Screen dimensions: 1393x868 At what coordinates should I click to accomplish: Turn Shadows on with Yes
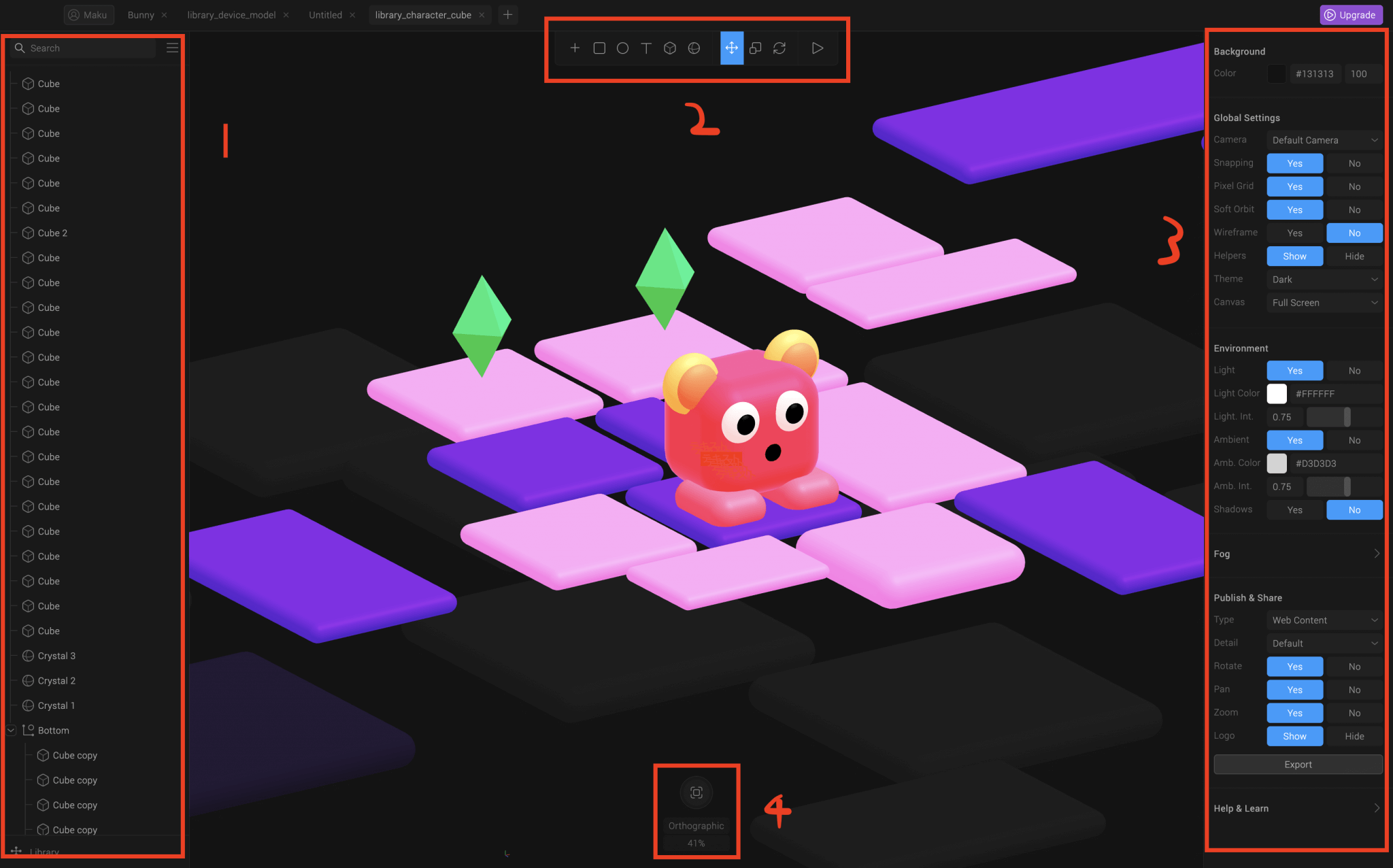[1294, 510]
